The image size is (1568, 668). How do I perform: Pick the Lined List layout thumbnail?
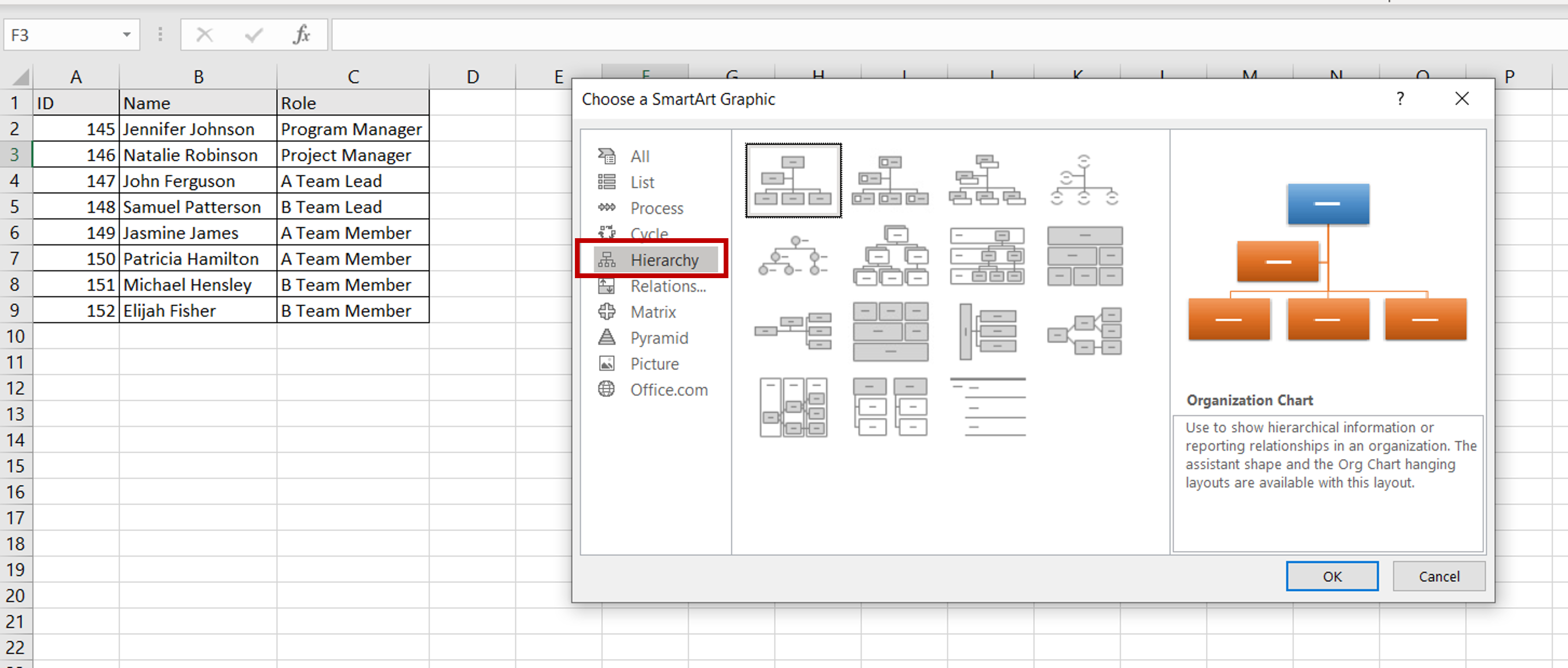point(987,407)
